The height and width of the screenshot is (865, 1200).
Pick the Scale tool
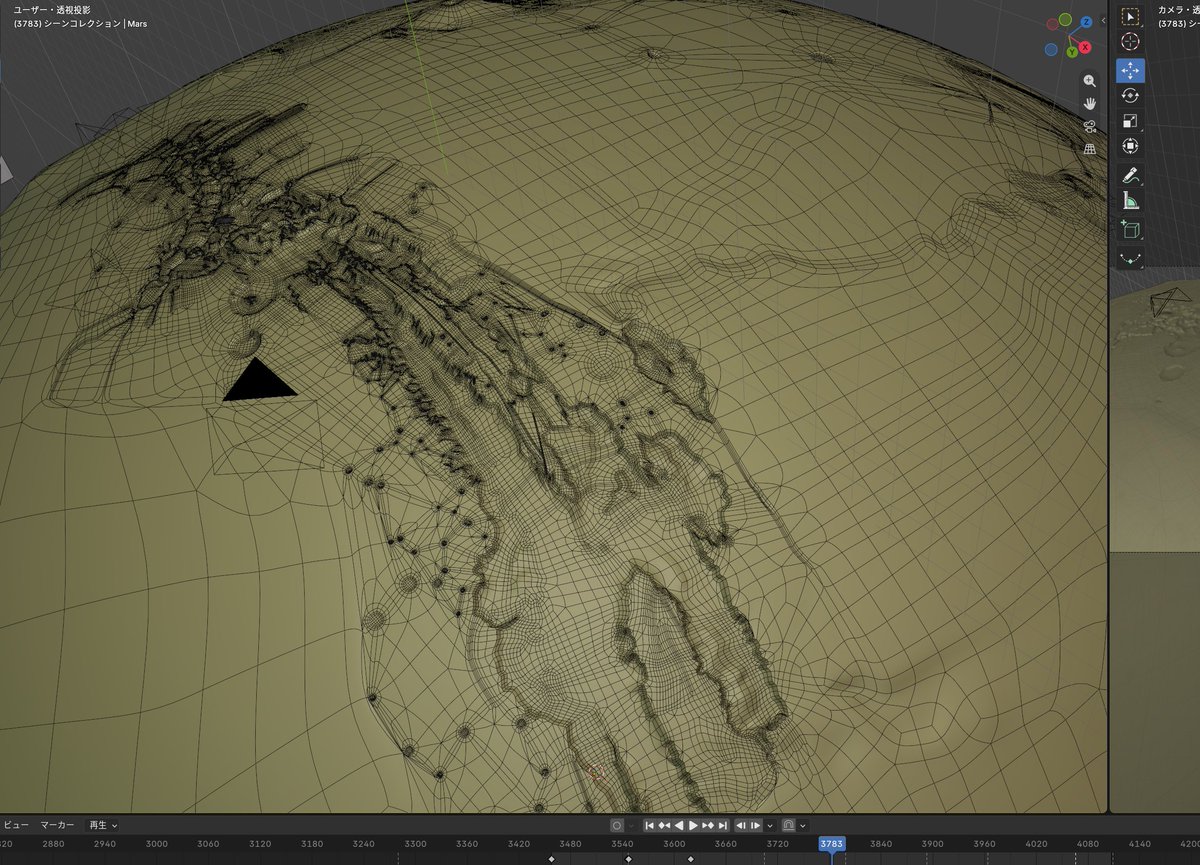point(1131,121)
